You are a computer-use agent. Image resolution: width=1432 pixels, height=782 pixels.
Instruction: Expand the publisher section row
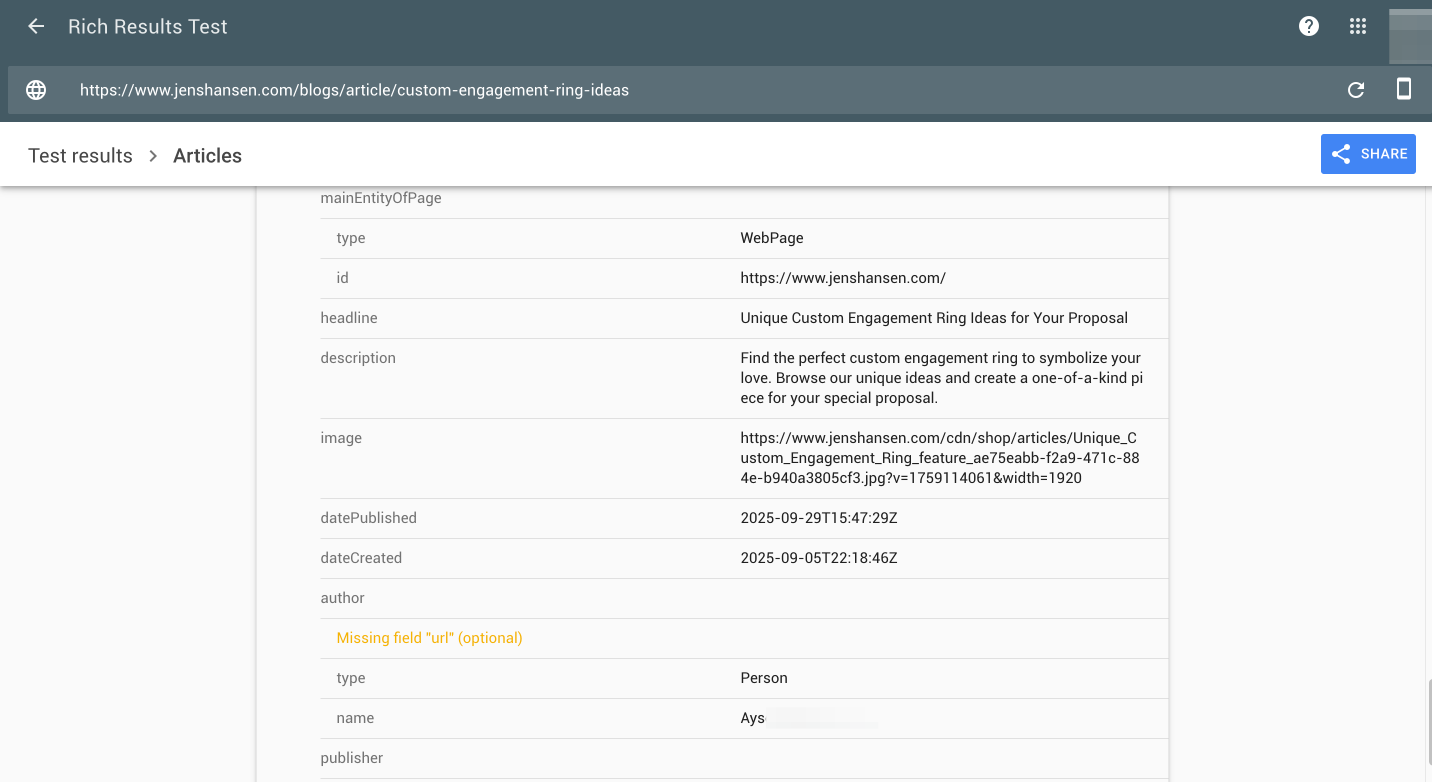(352, 757)
